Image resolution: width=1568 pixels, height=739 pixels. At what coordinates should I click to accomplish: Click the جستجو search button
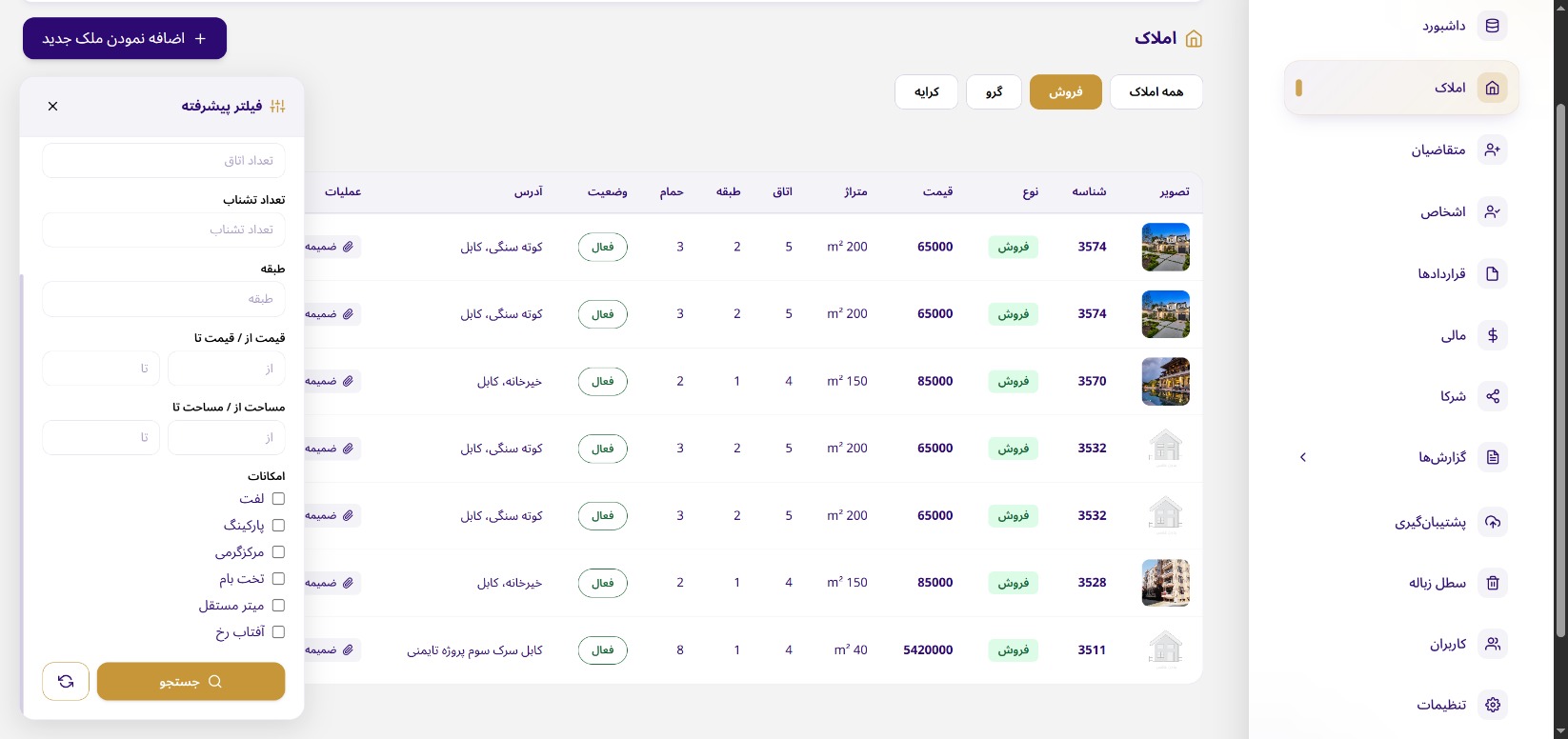191,681
